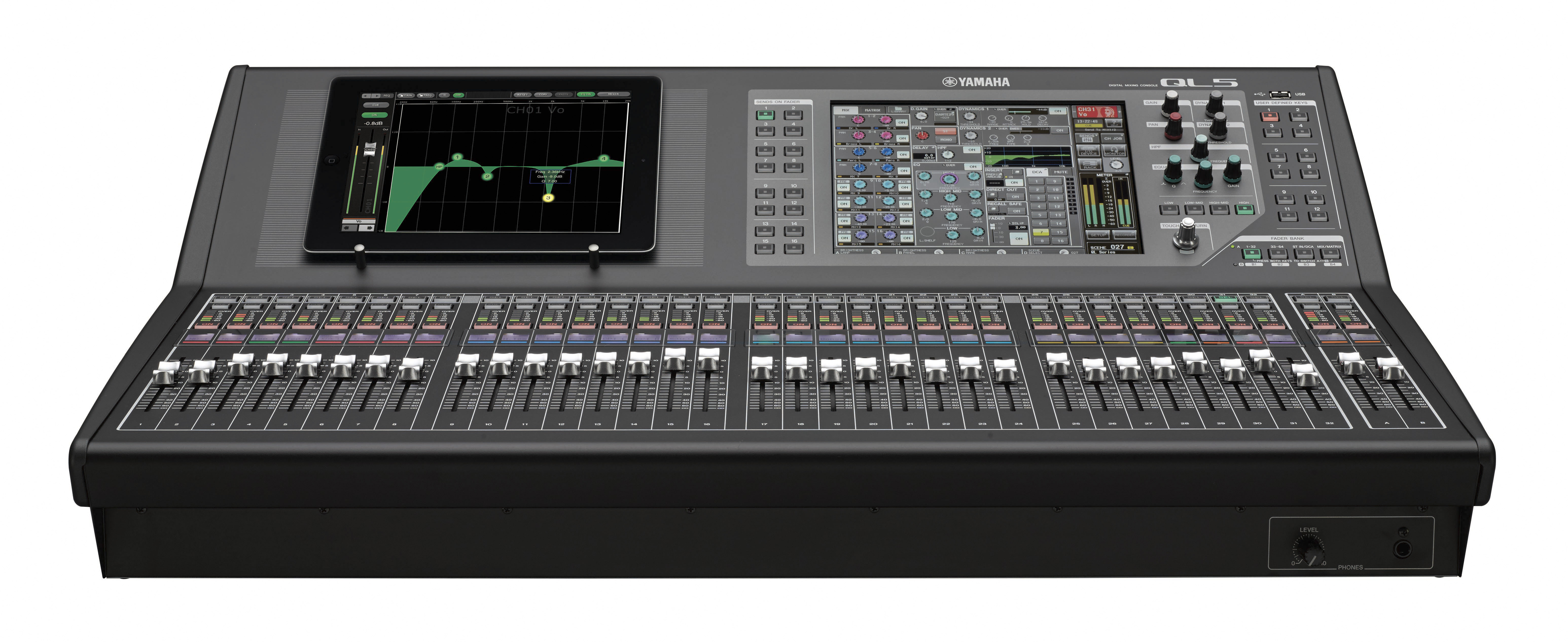This screenshot has height=642, width=1568.
Task: Toggle SENDS ON FADER key 1
Action: pos(765,115)
